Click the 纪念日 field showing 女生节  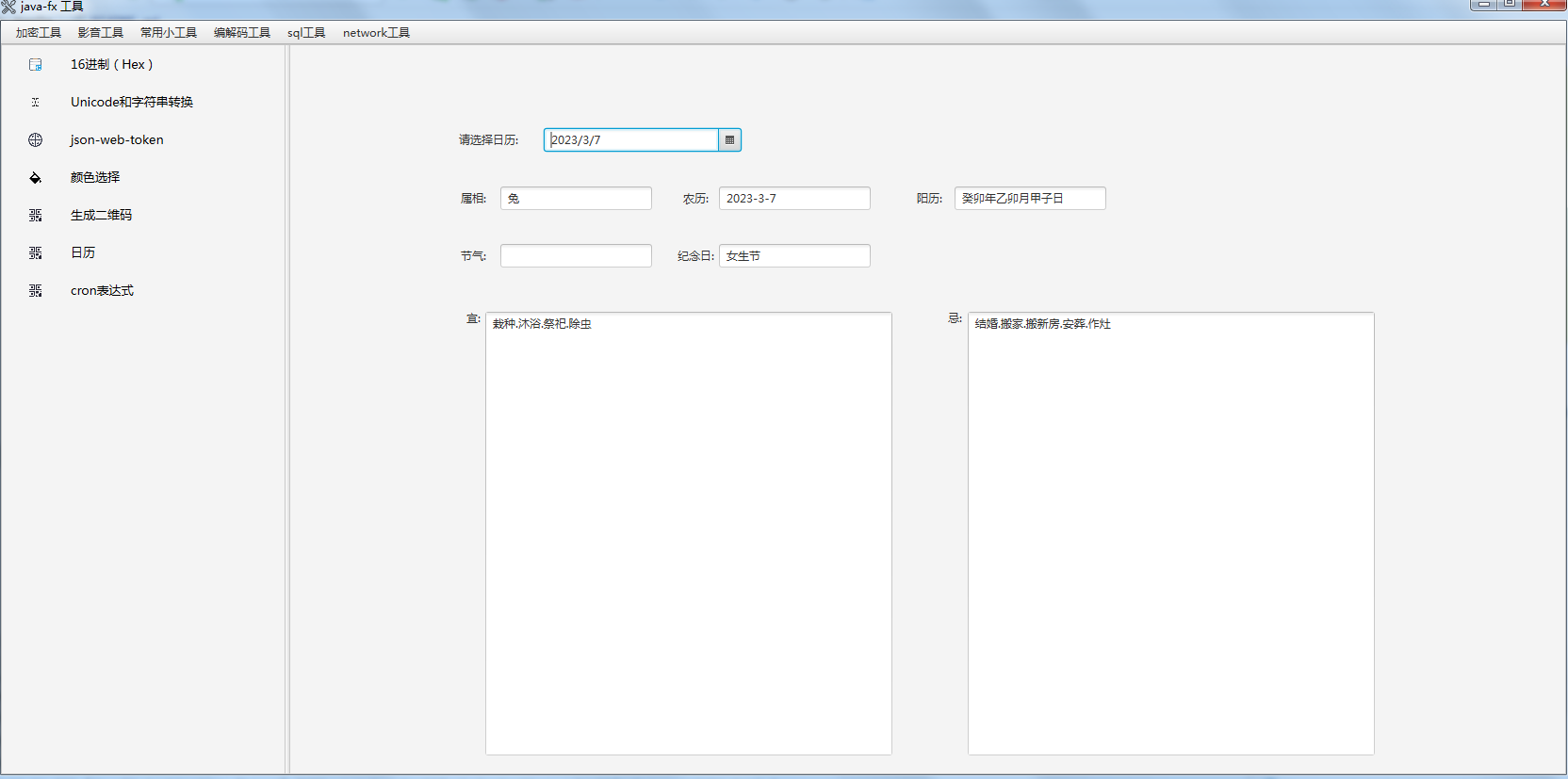tap(794, 256)
